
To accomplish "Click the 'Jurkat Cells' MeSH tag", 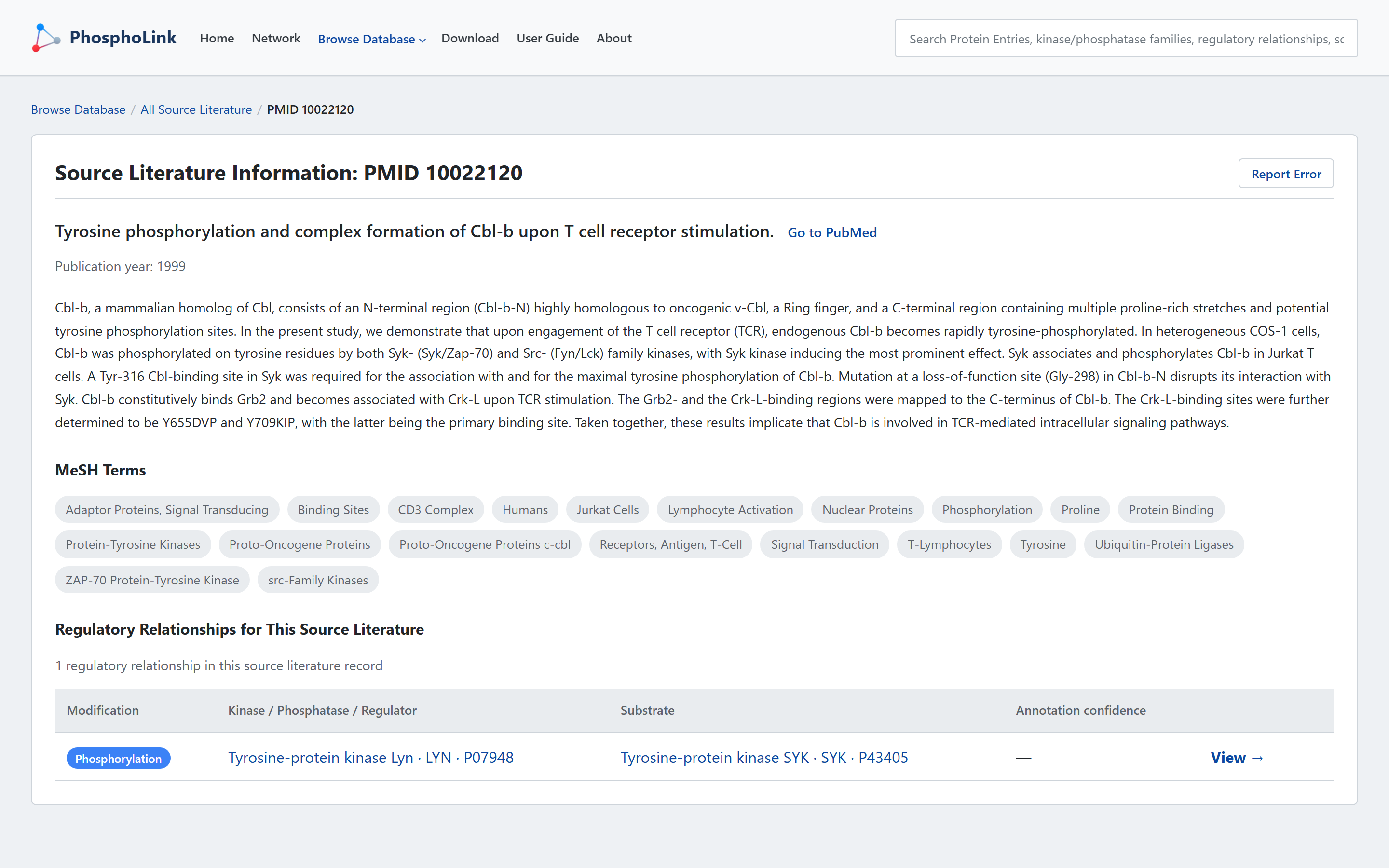I will tap(607, 509).
